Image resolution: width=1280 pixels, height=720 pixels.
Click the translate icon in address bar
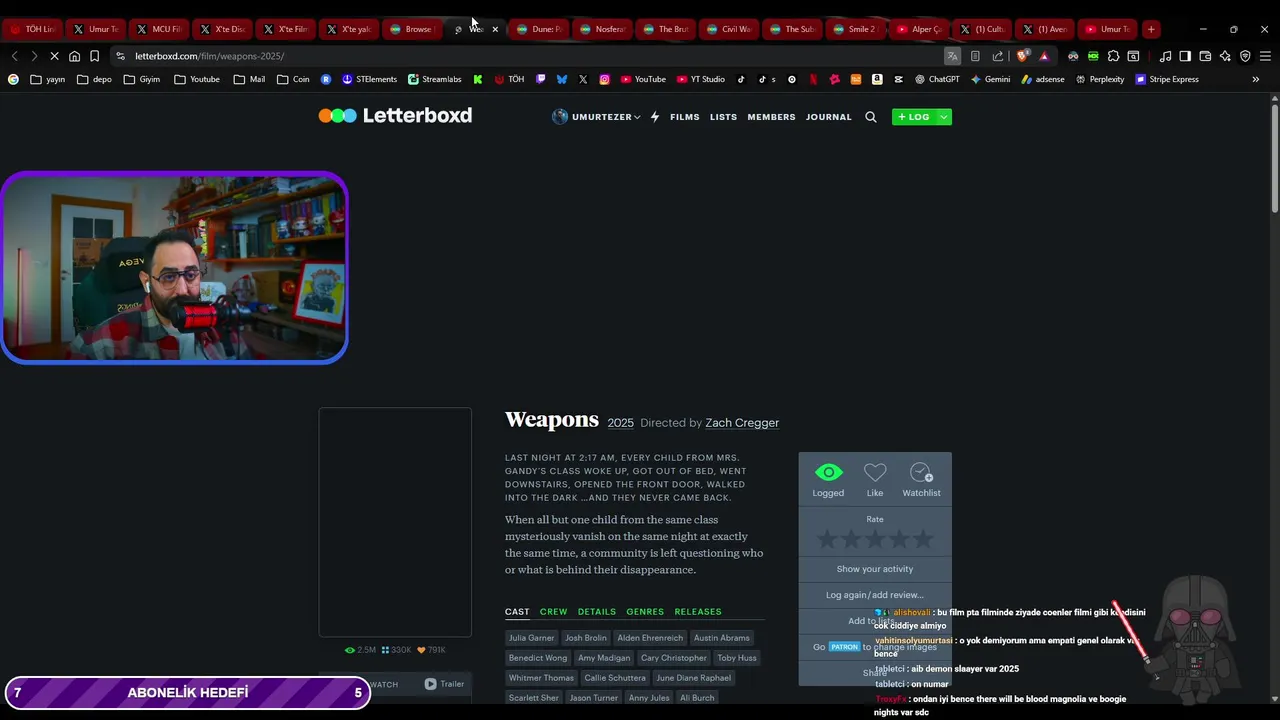952,56
